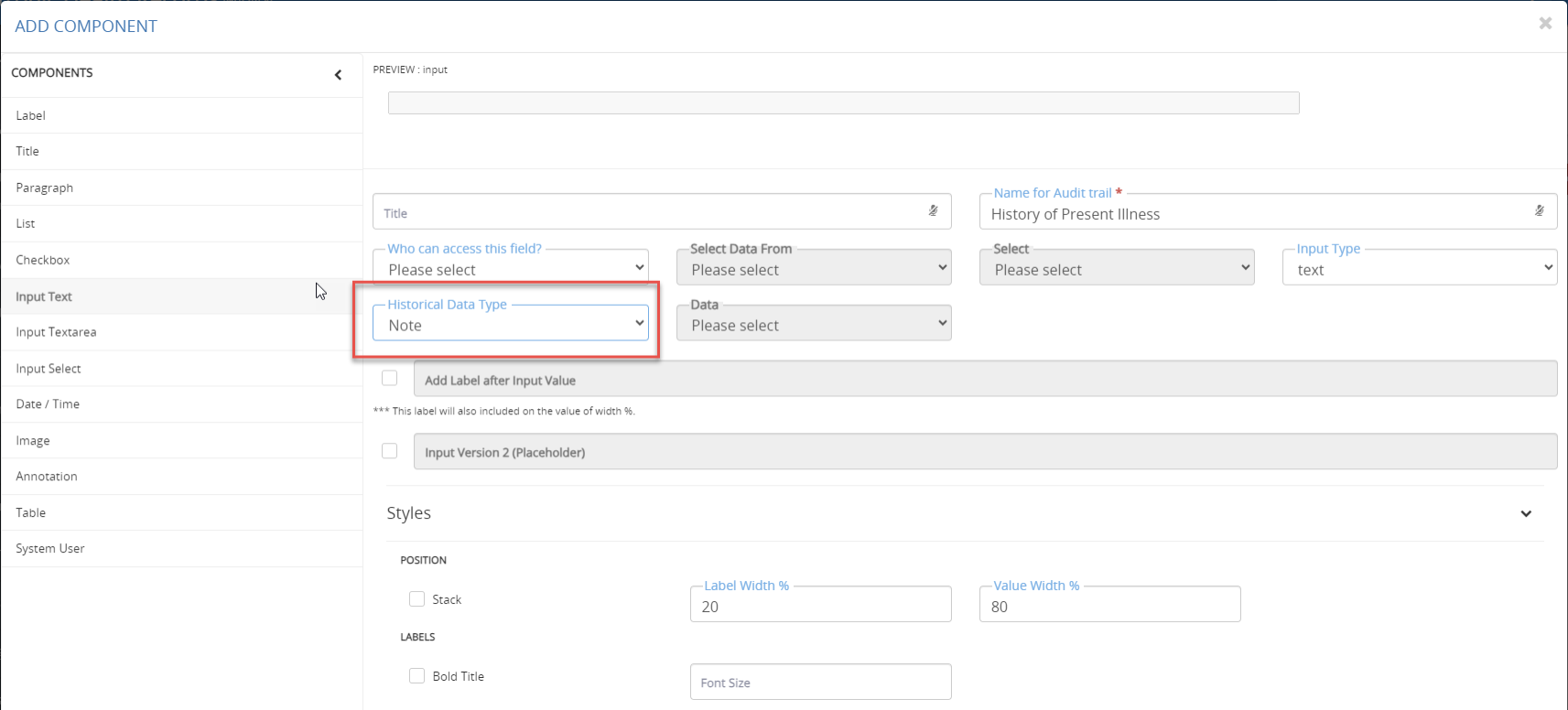
Task: Enable Add Label after Input Value checkbox
Action: [x=390, y=378]
